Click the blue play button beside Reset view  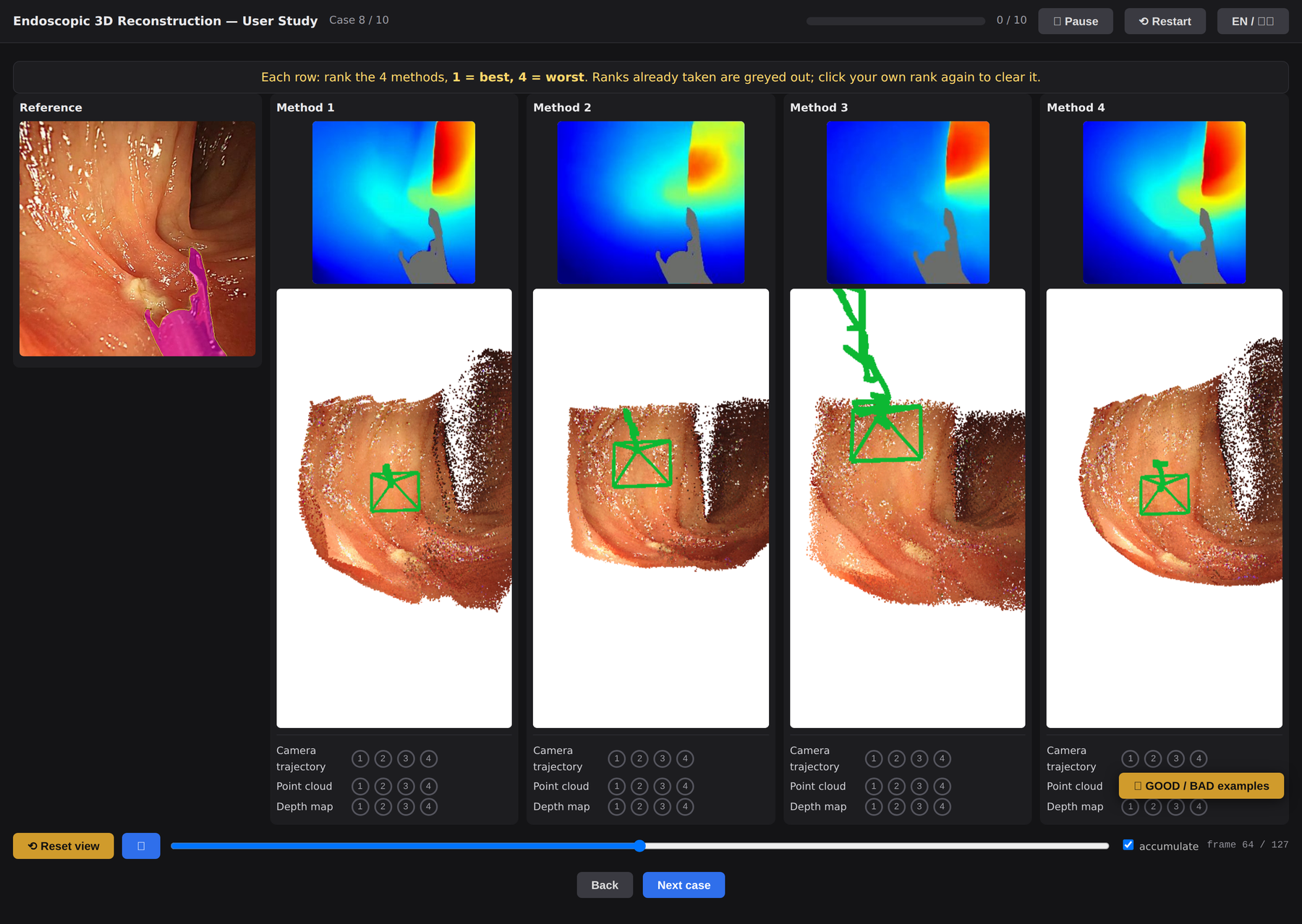point(141,846)
